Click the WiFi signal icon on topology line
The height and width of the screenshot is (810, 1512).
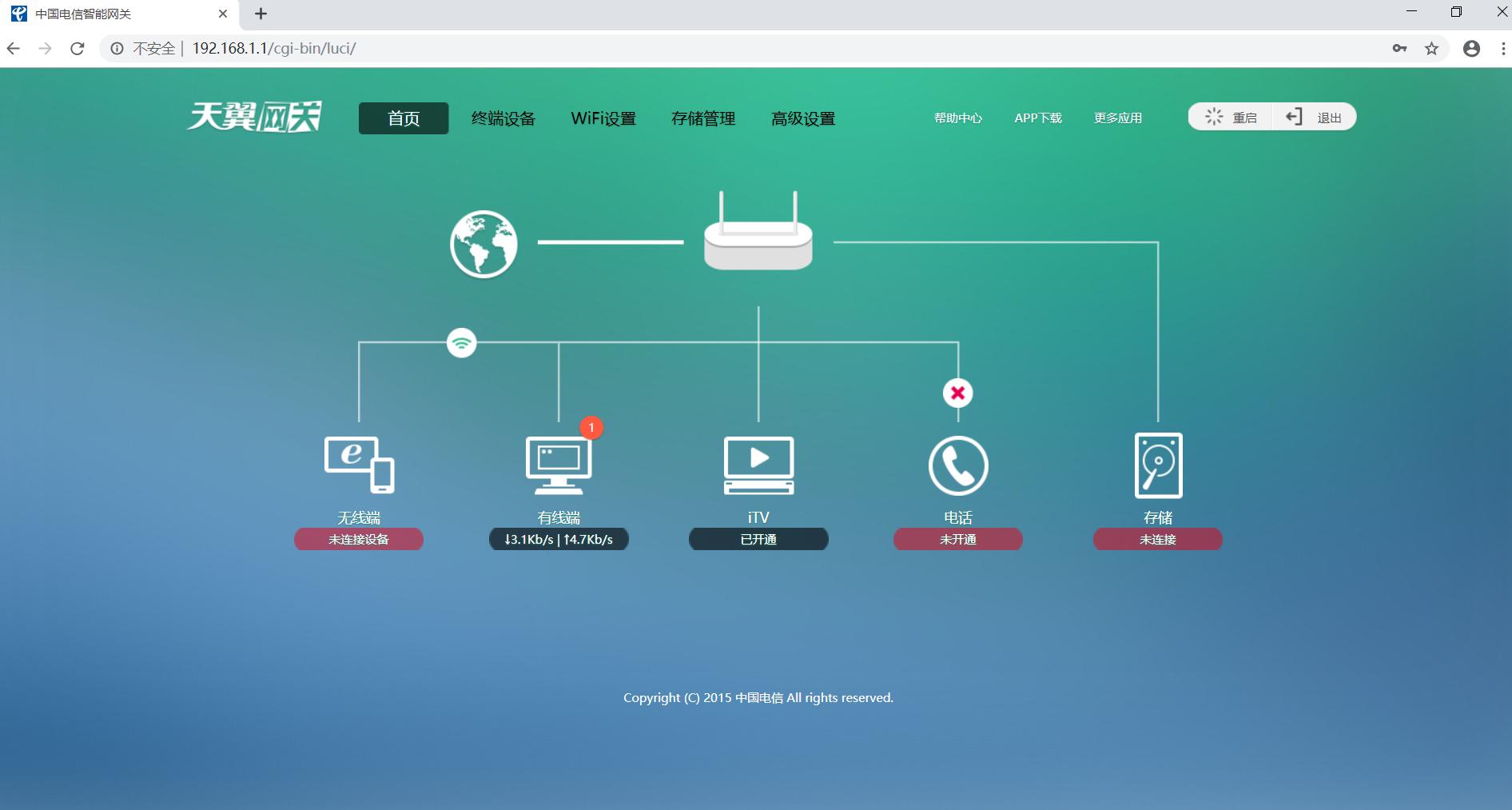click(x=460, y=342)
